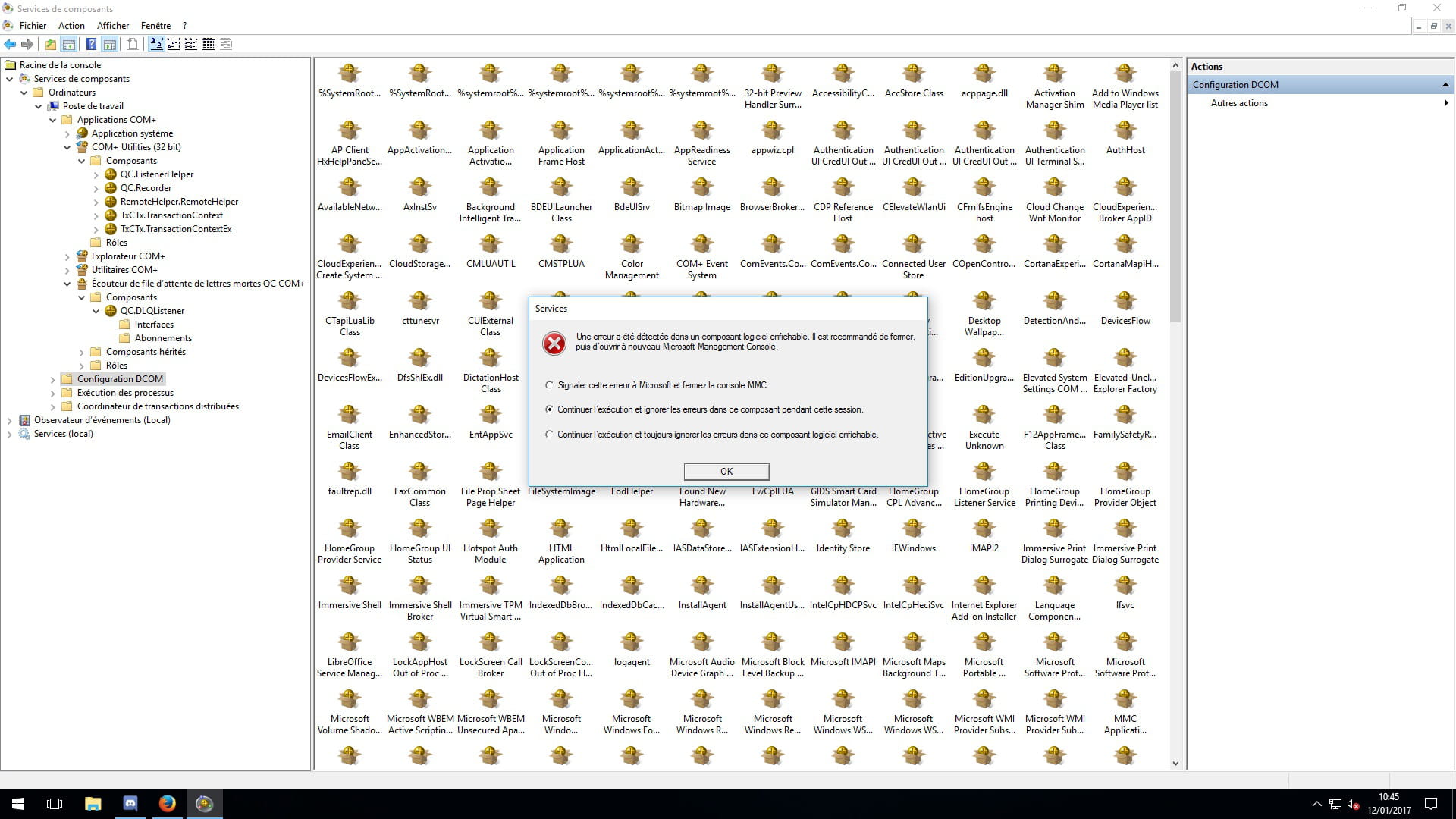The image size is (1456, 819).
Task: Select the AccStore Class DCOM icon
Action: [x=914, y=81]
